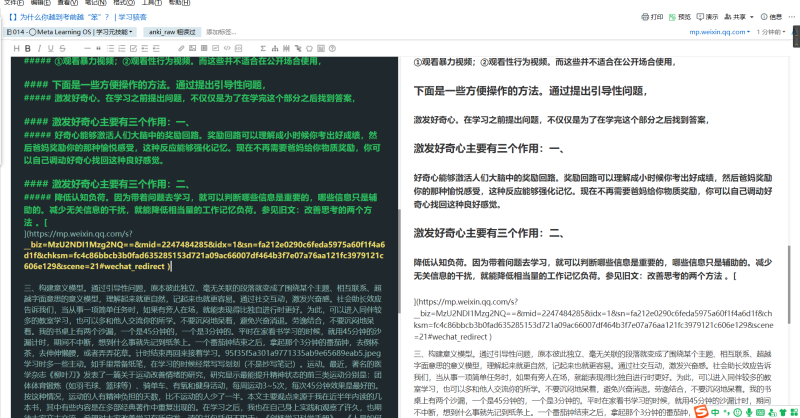800x418 pixels.
Task: Toggle bold formatting in the Markdown toolbar
Action: tap(28, 48)
